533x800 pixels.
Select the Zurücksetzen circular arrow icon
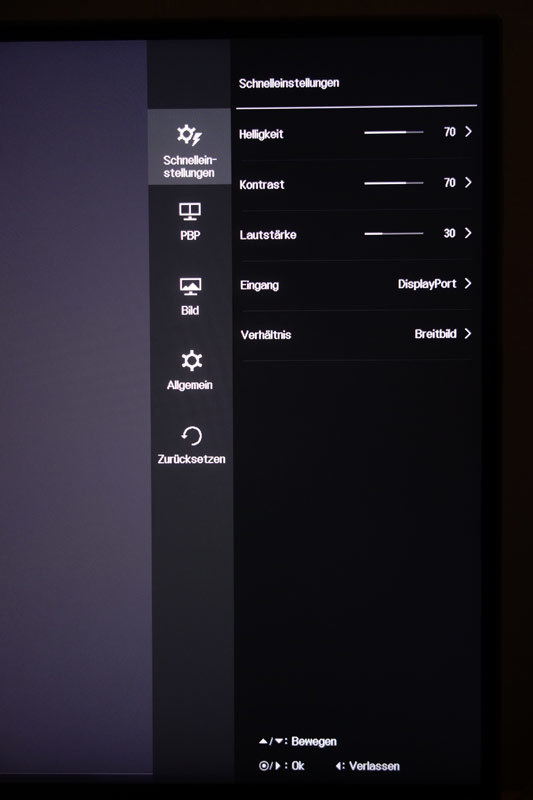coord(192,436)
